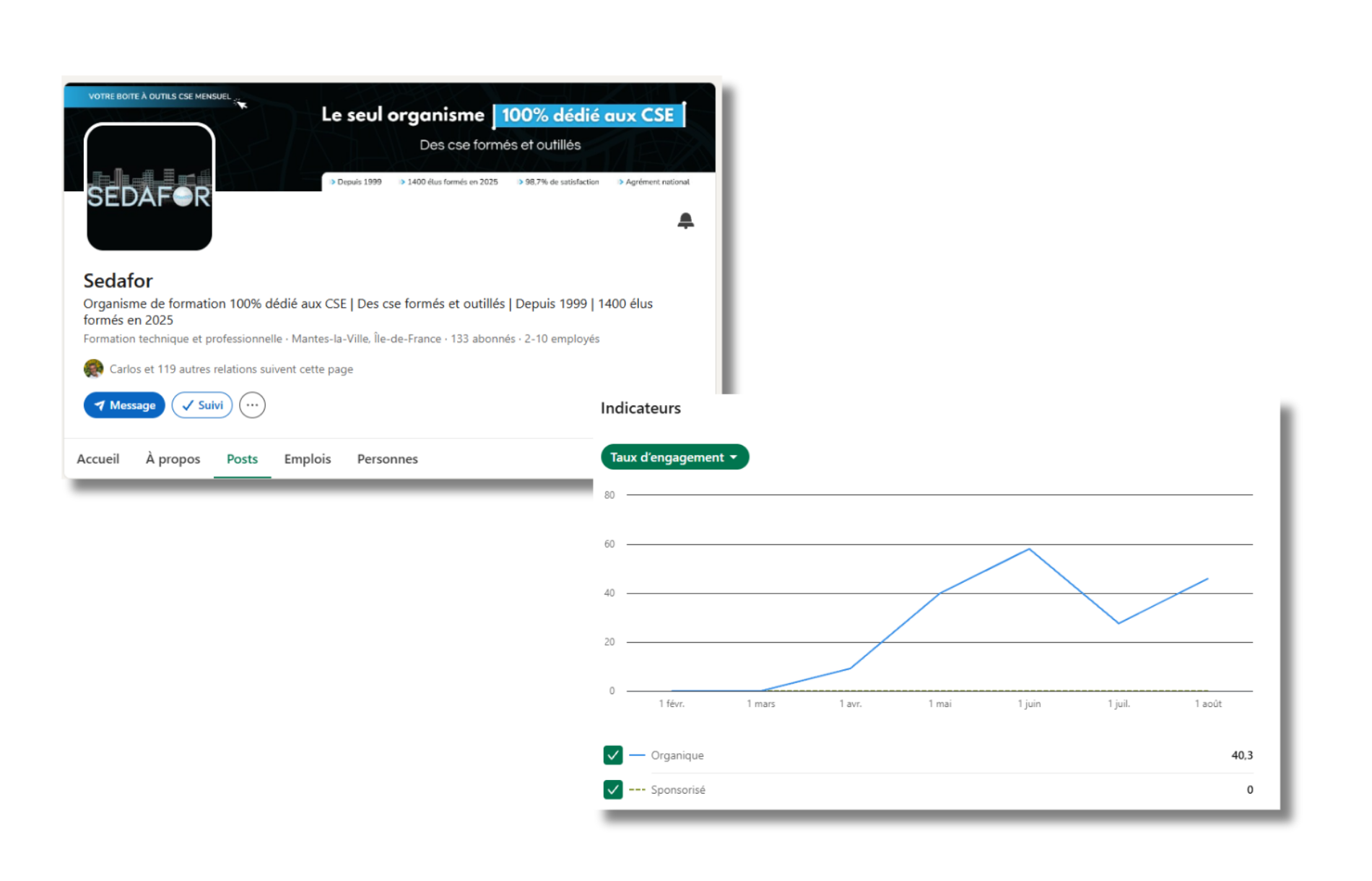
Task: Switch to the À propos tab
Action: 173,459
